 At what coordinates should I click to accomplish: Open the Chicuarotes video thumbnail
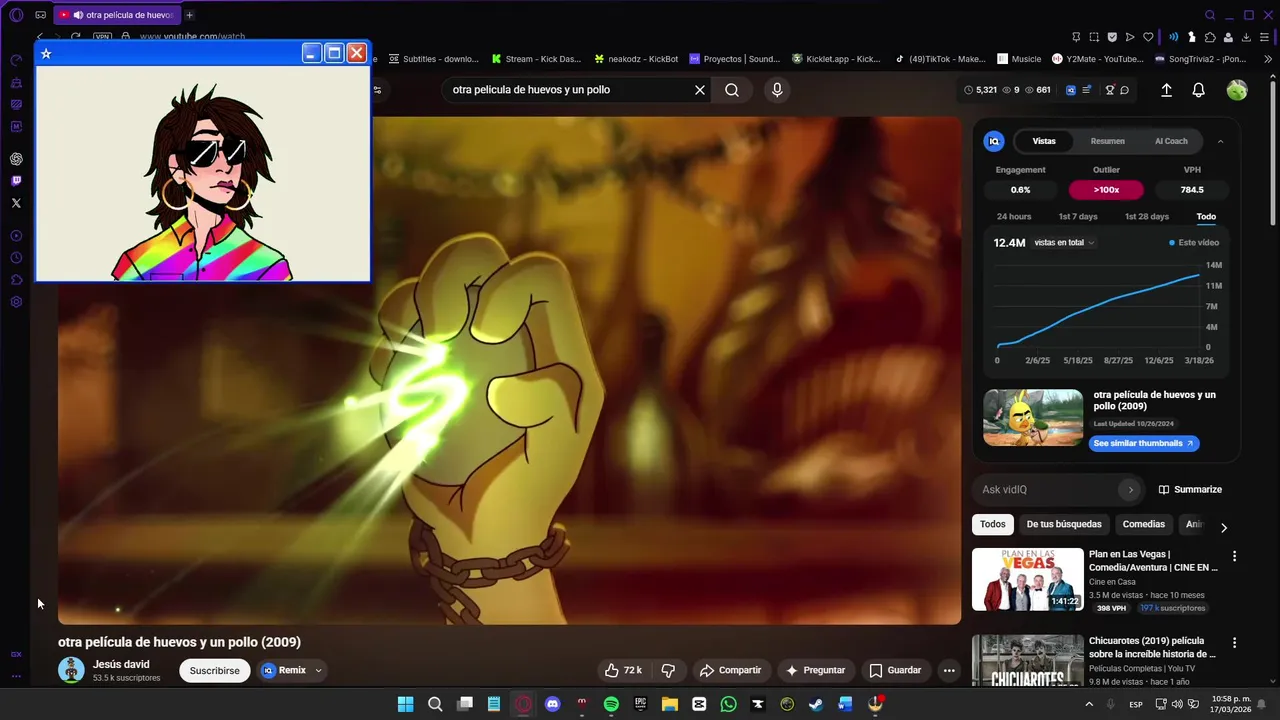(x=1028, y=661)
